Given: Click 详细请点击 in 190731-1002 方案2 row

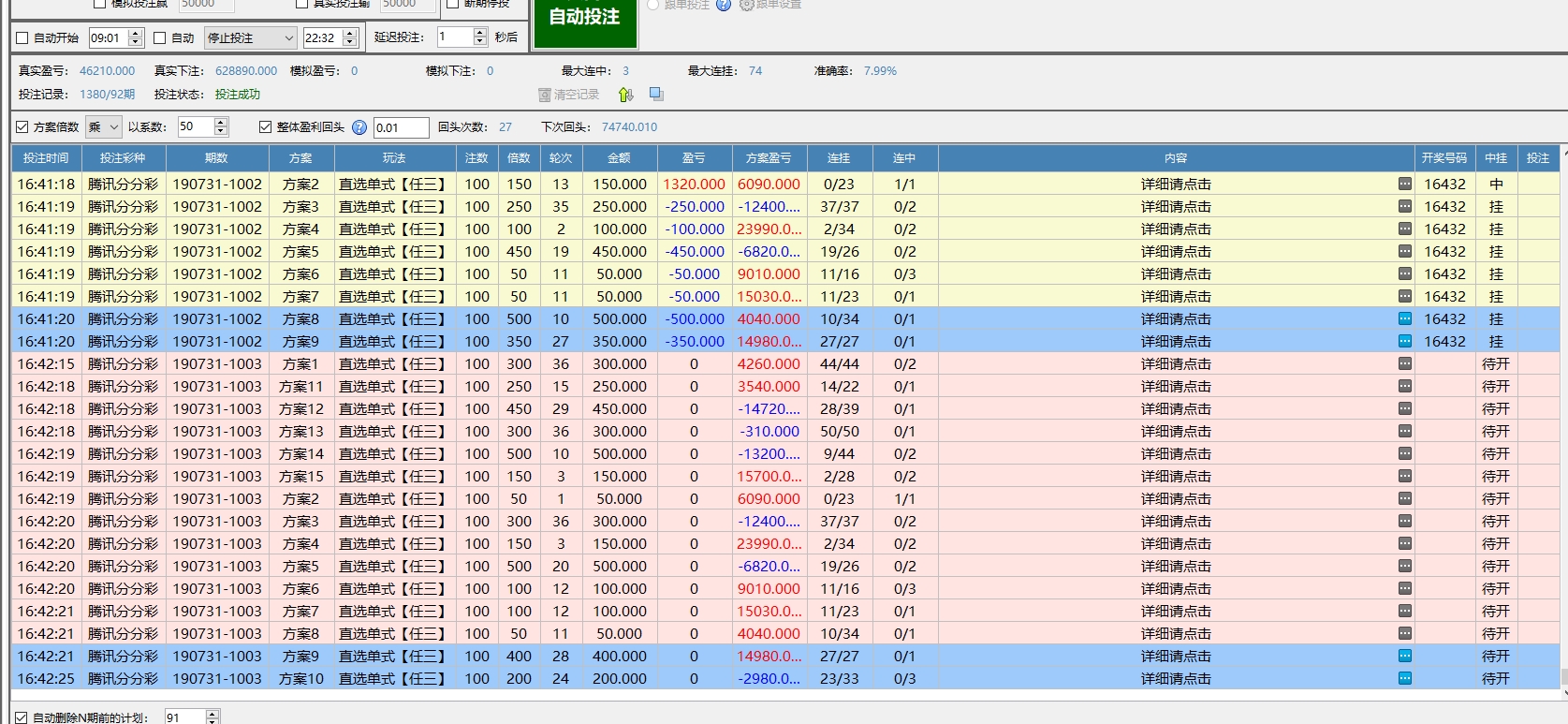Looking at the screenshot, I should click(x=1176, y=184).
